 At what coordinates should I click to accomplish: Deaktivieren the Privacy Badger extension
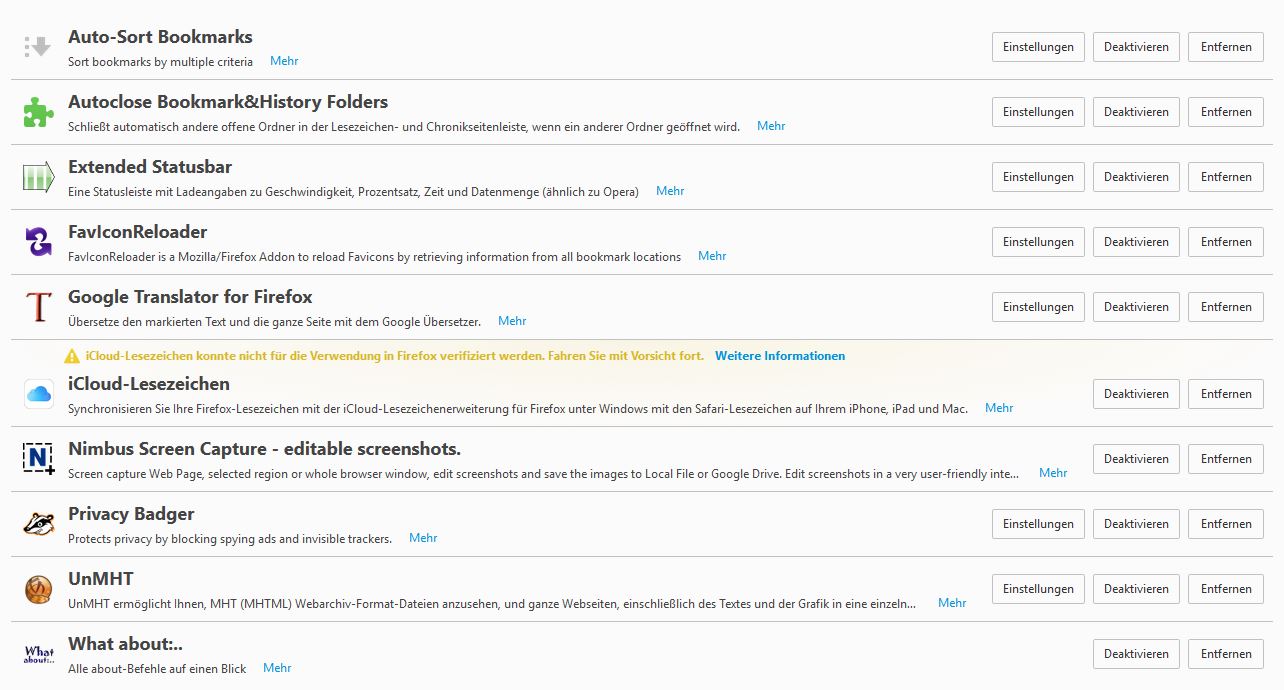click(1136, 524)
